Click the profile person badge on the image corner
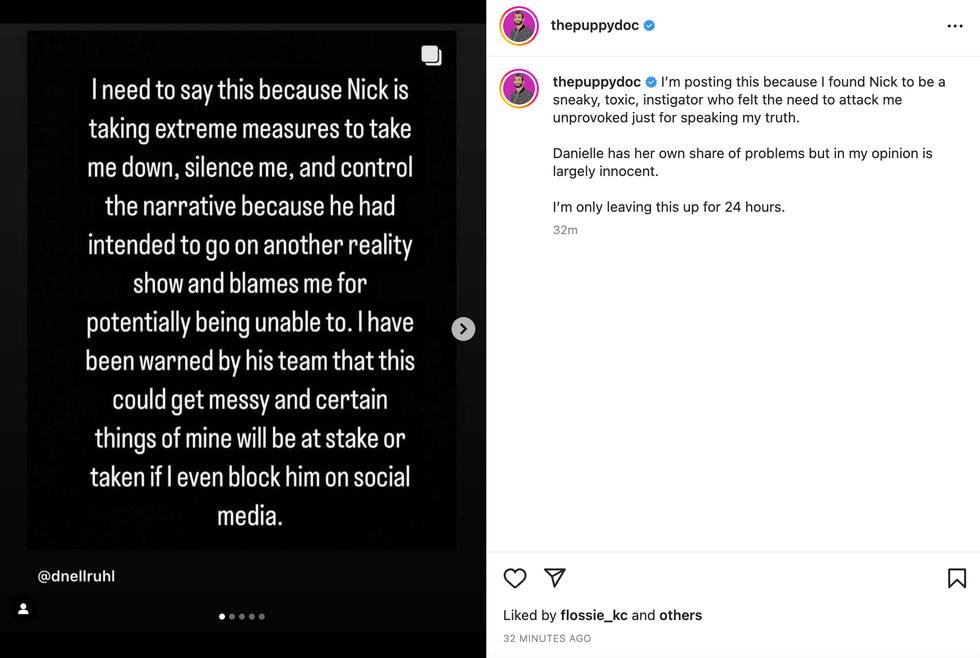 [x=23, y=608]
